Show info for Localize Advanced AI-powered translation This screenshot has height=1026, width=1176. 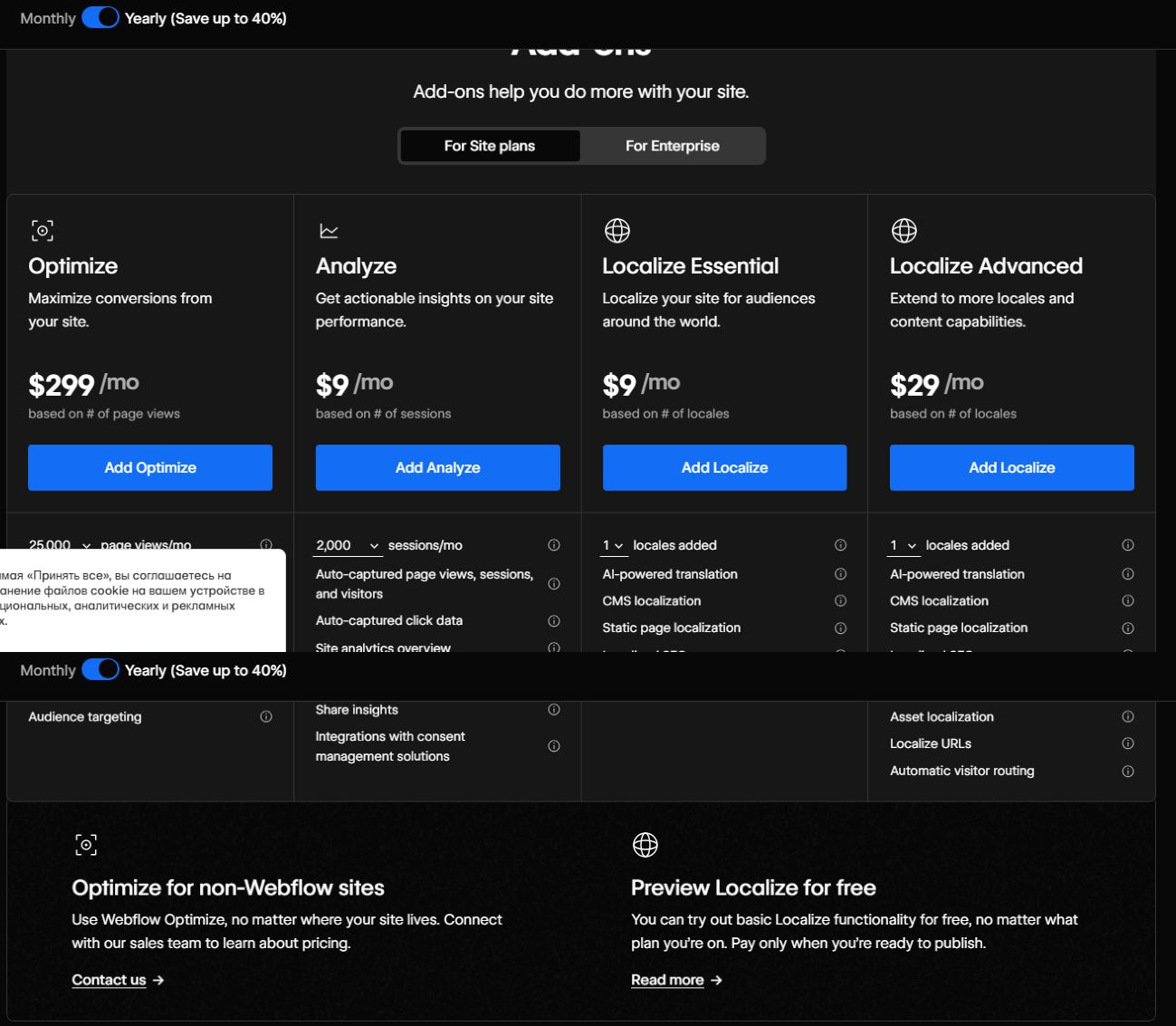[x=1128, y=574]
